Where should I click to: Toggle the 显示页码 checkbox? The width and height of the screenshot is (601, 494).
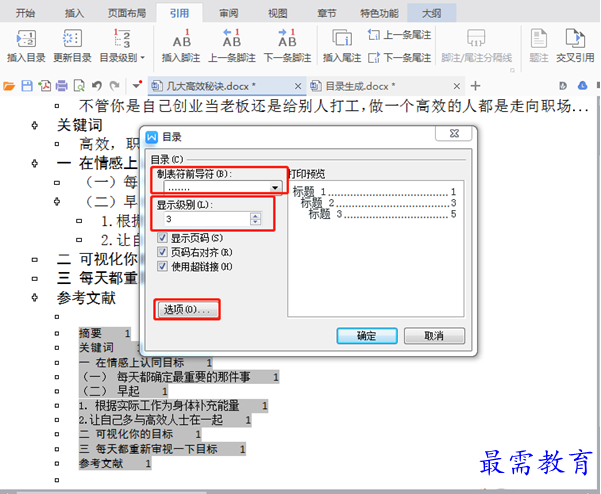[x=163, y=238]
